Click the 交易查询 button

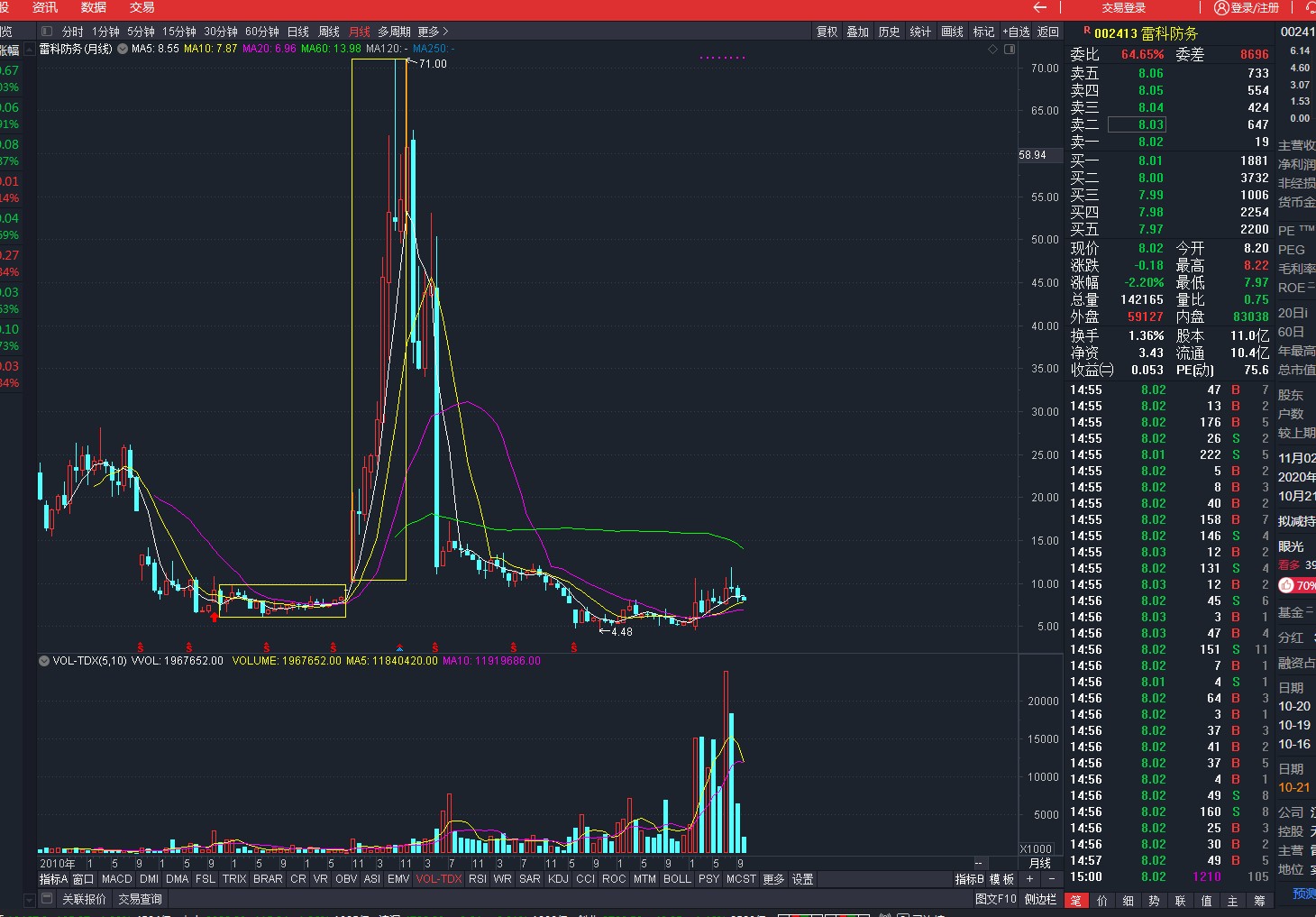point(140,899)
